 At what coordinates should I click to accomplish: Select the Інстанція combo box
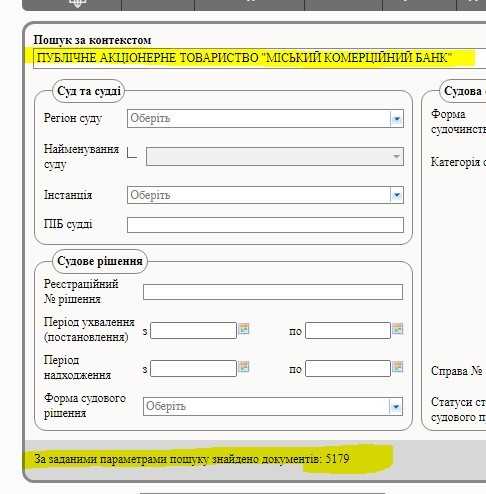[x=265, y=195]
